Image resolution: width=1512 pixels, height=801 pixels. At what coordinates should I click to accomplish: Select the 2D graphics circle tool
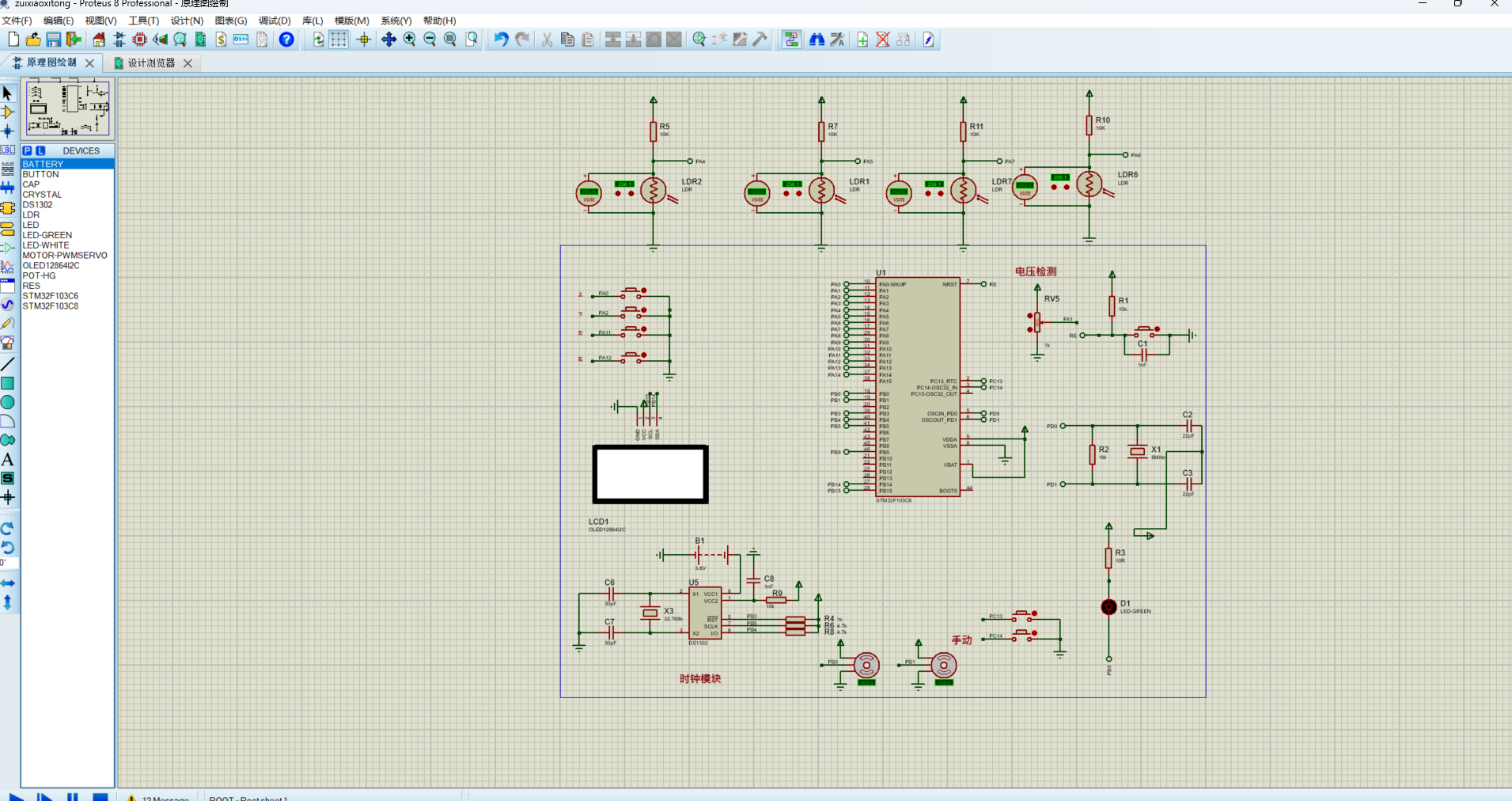pyautogui.click(x=8, y=402)
